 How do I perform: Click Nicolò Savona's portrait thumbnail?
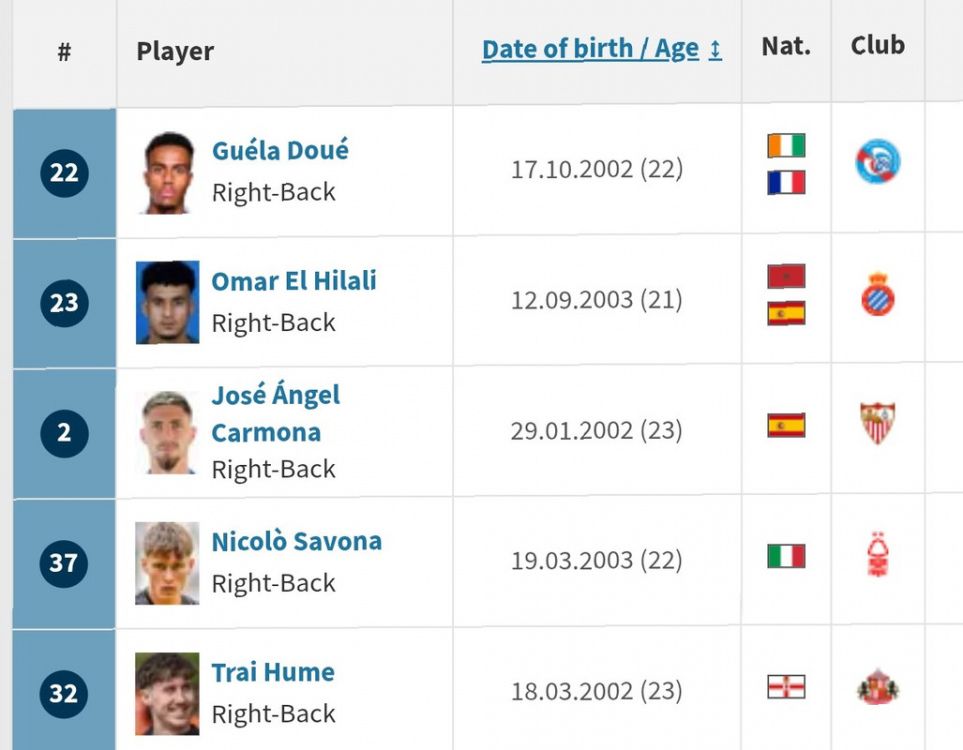pos(167,563)
